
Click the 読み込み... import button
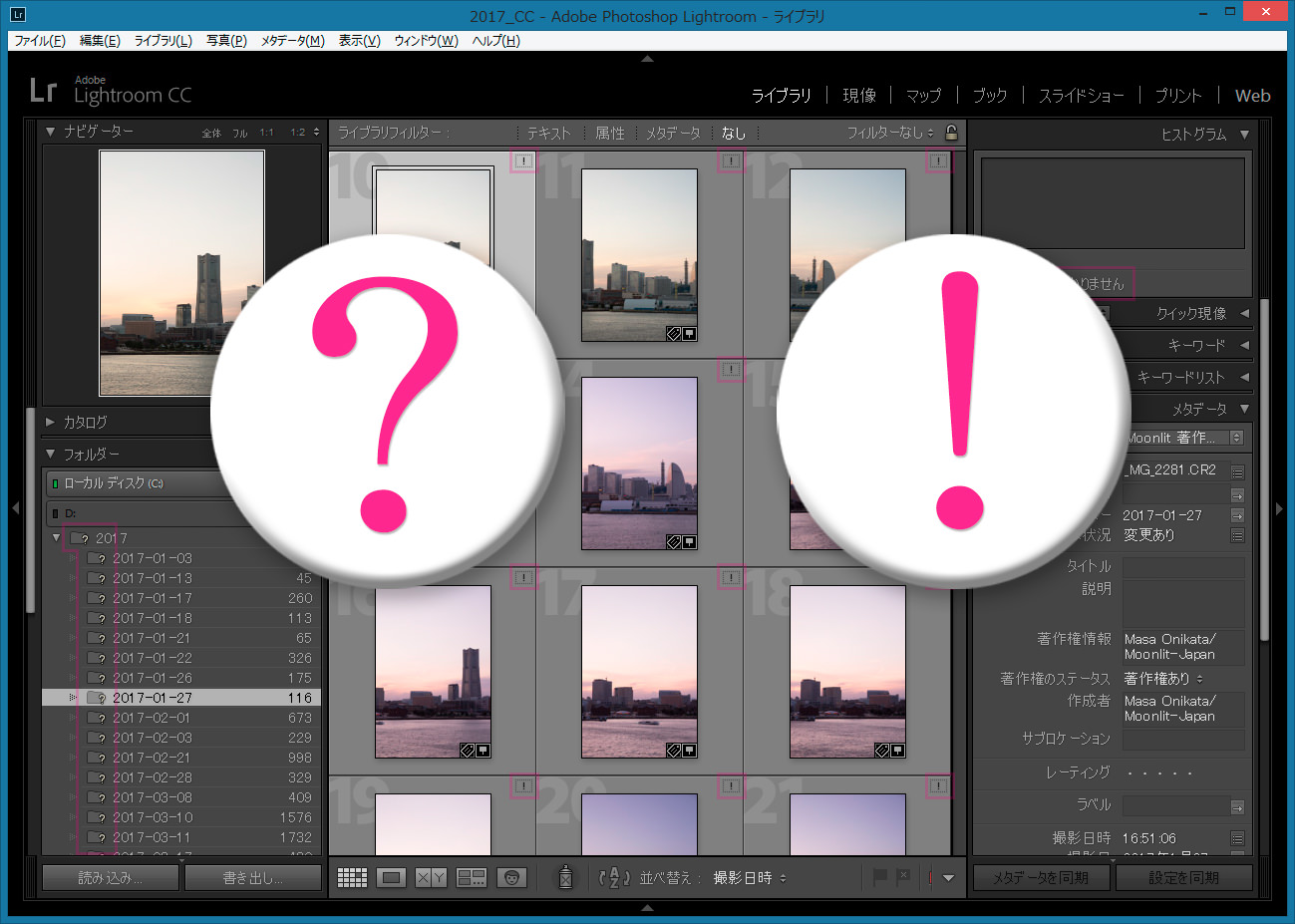111,878
